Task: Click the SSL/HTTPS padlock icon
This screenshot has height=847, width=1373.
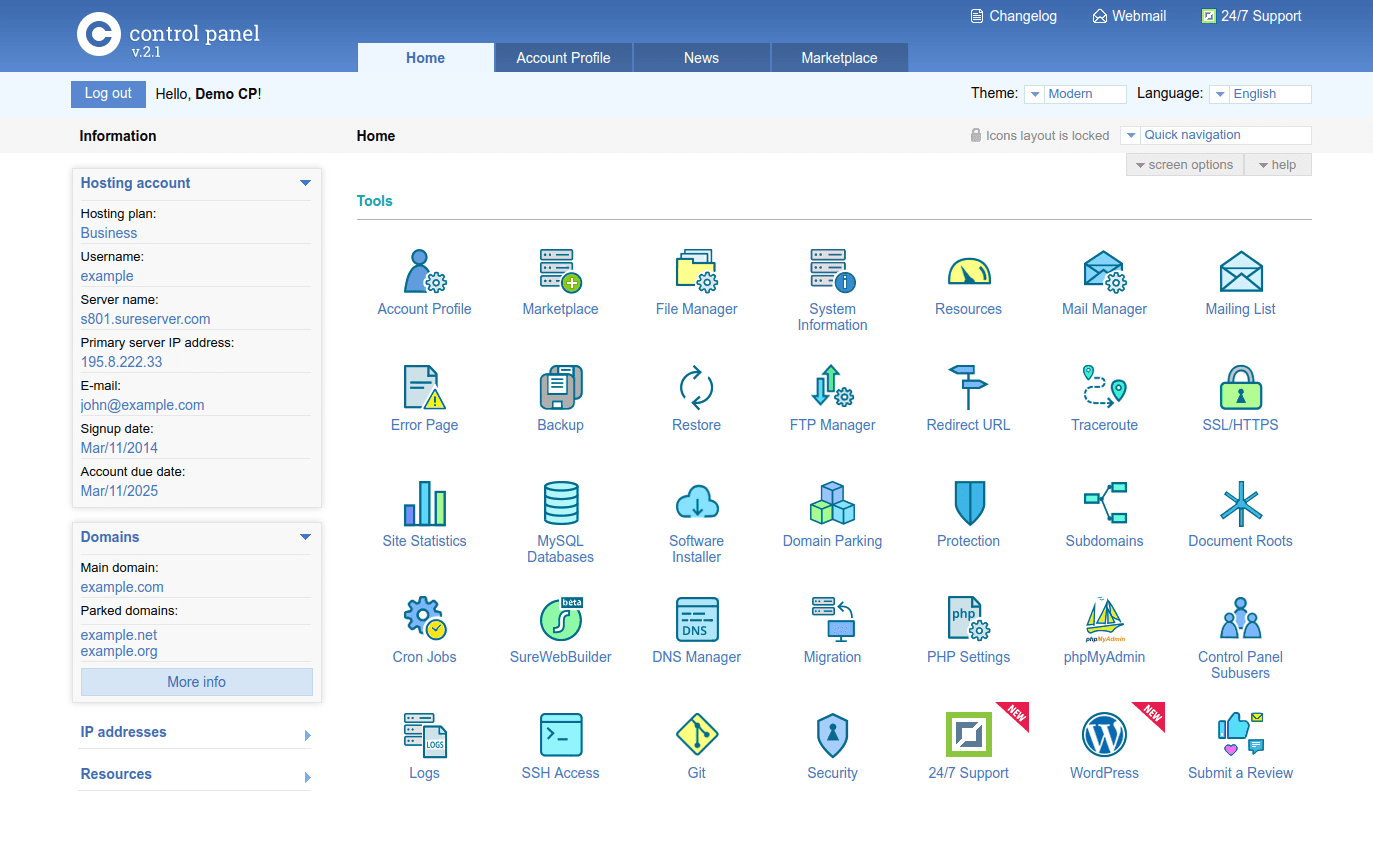Action: pos(1240,387)
